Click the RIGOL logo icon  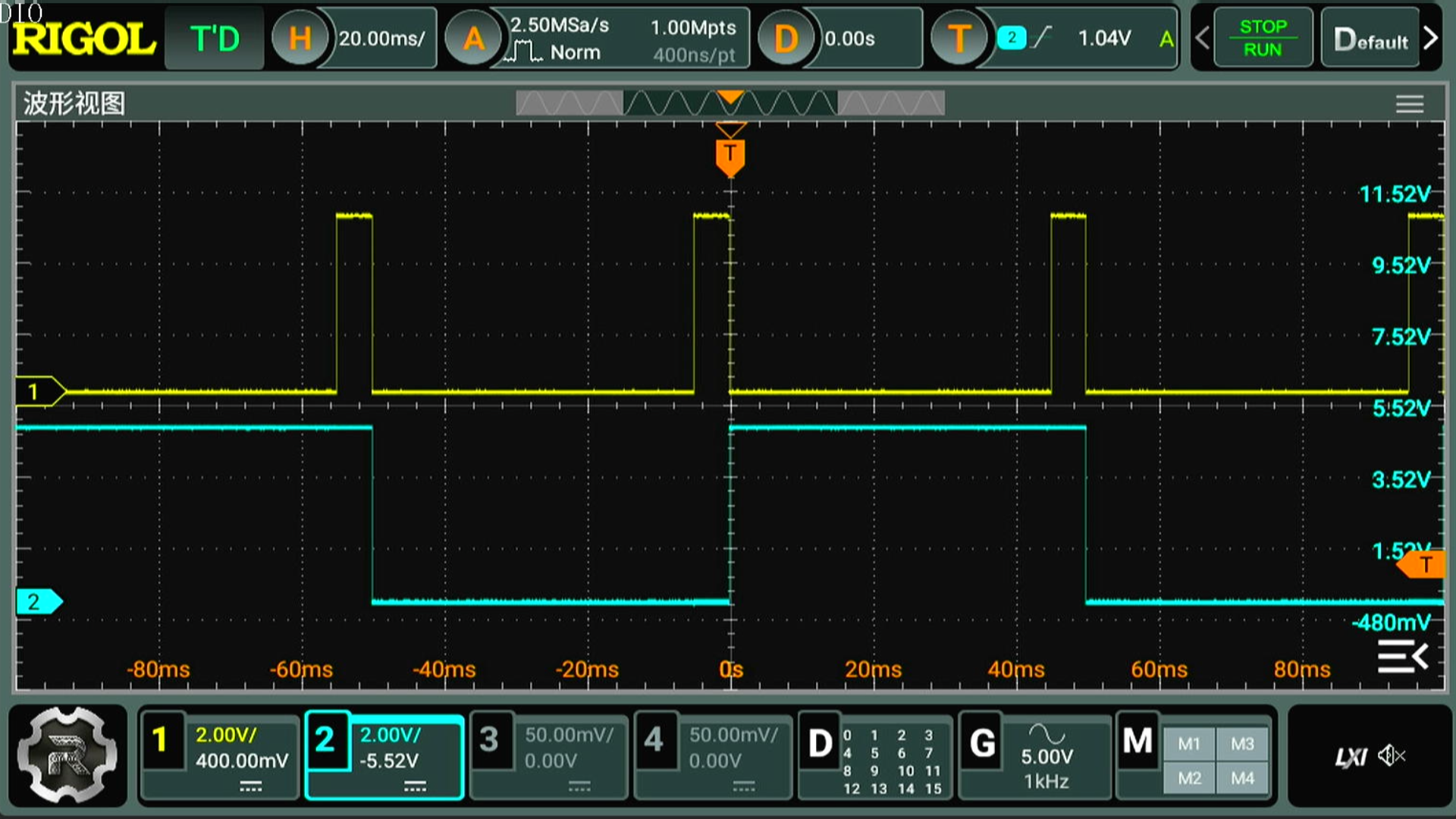83,38
